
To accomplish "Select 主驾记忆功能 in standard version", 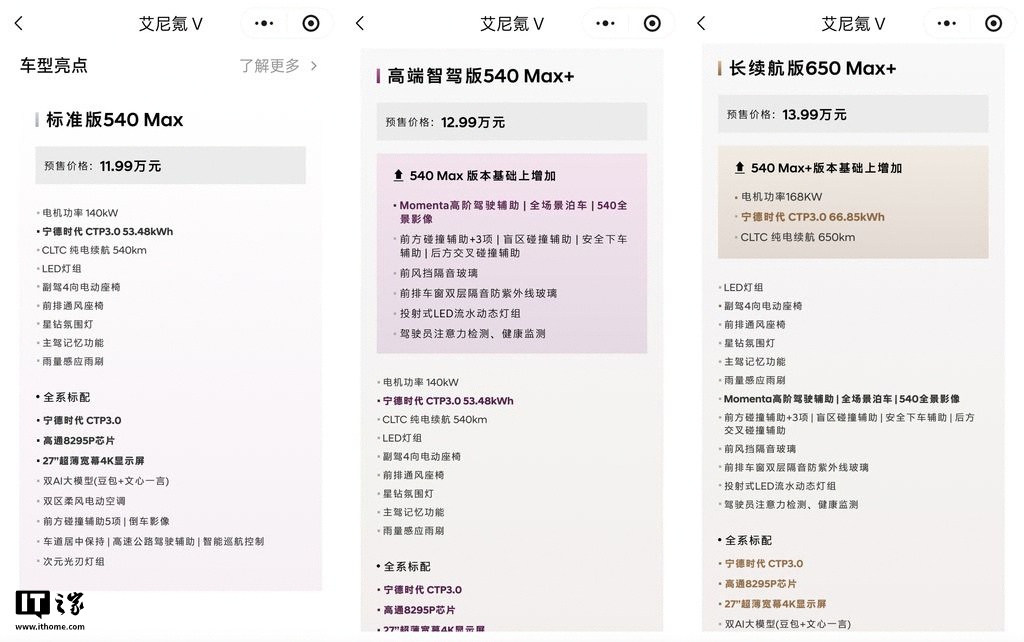I will click(72, 343).
